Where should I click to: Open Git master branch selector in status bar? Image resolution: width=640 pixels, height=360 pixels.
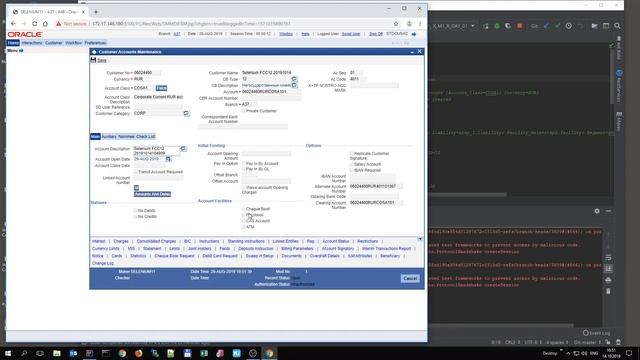click(587, 342)
